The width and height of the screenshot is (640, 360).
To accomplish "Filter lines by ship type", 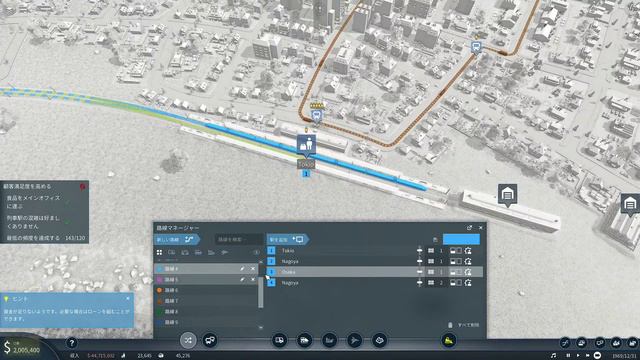I will click(211, 253).
